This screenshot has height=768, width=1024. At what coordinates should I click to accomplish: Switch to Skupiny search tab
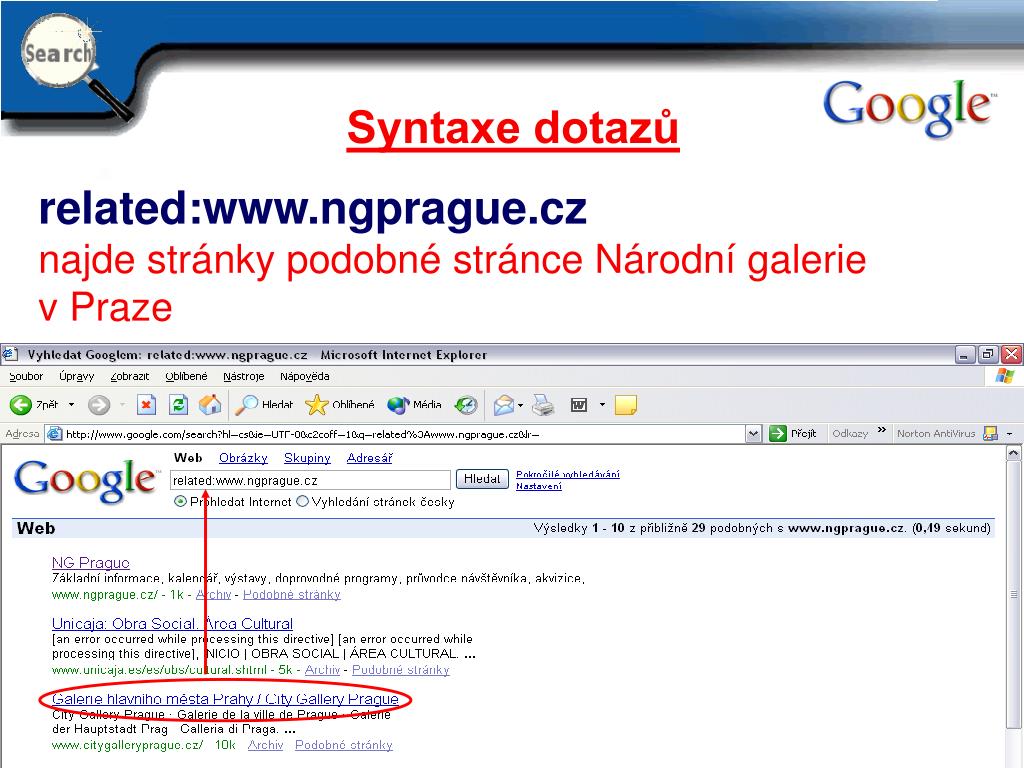click(307, 458)
